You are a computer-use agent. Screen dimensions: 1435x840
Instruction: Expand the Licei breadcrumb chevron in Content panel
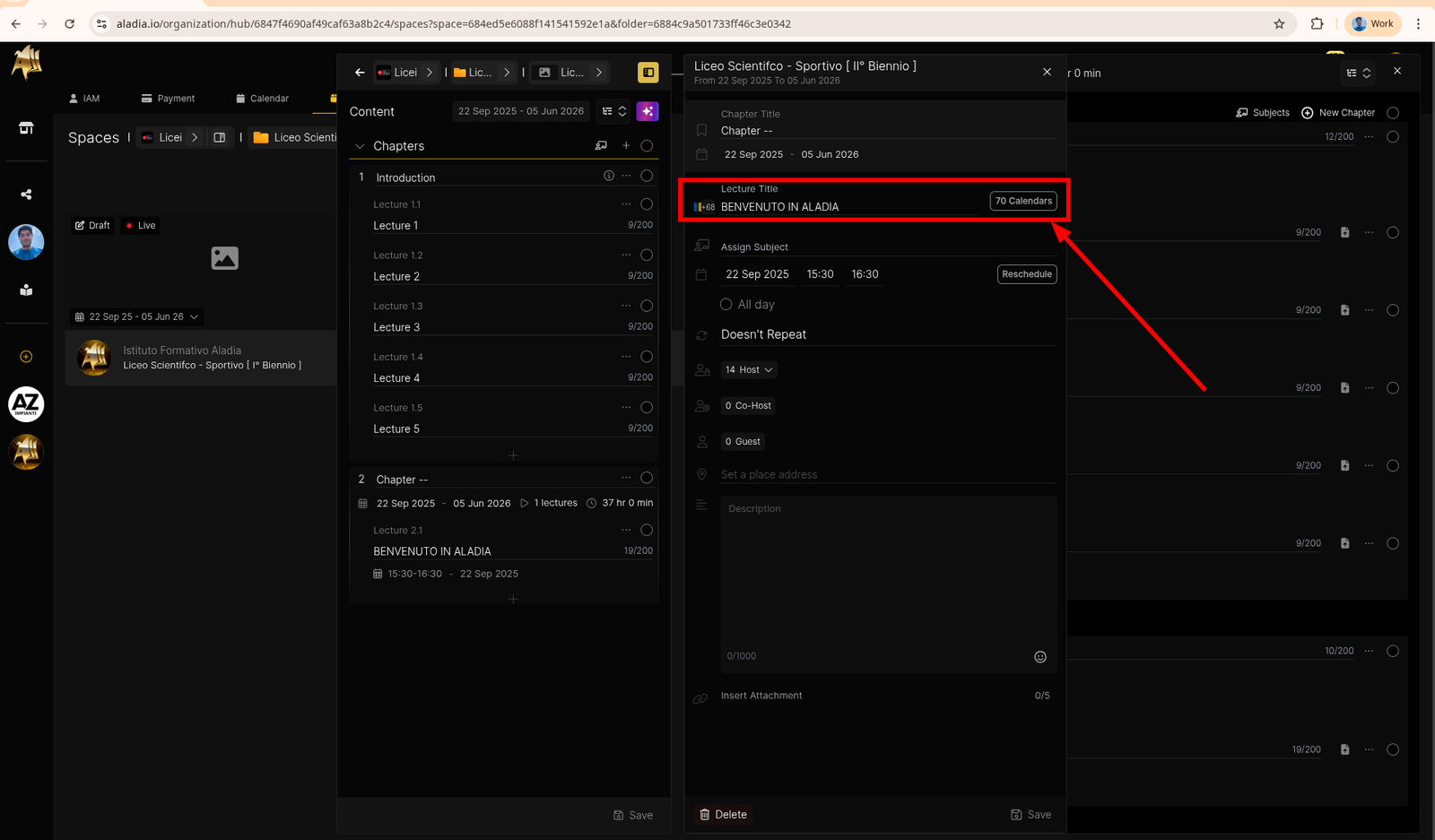(x=430, y=73)
